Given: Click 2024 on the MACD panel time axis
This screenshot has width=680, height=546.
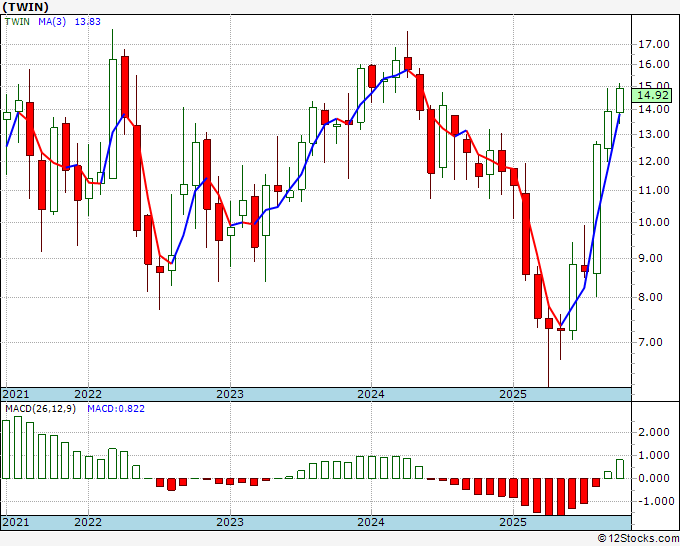Looking at the screenshot, I should coord(371,522).
